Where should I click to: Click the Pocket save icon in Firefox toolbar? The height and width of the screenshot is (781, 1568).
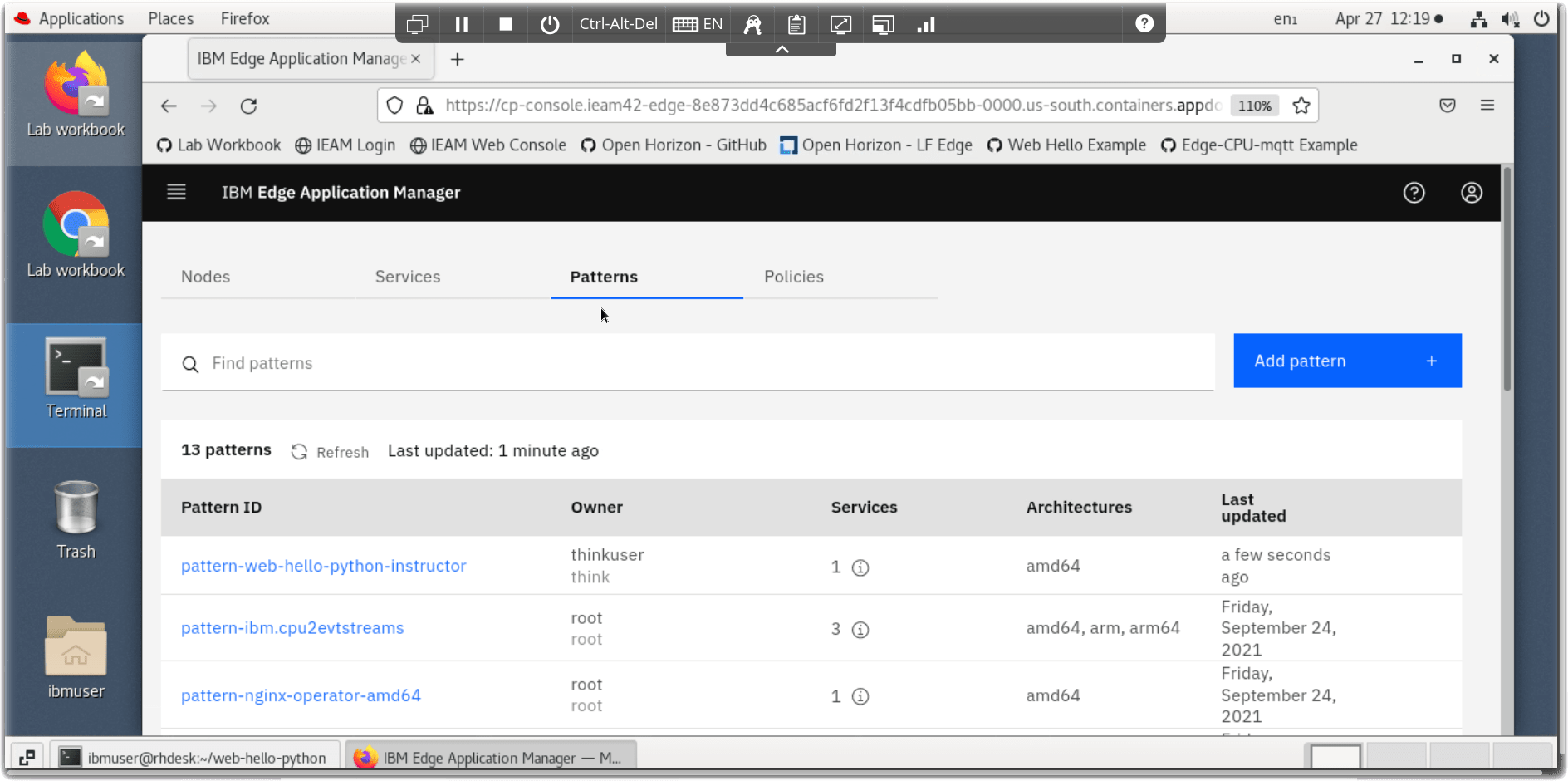click(1447, 106)
